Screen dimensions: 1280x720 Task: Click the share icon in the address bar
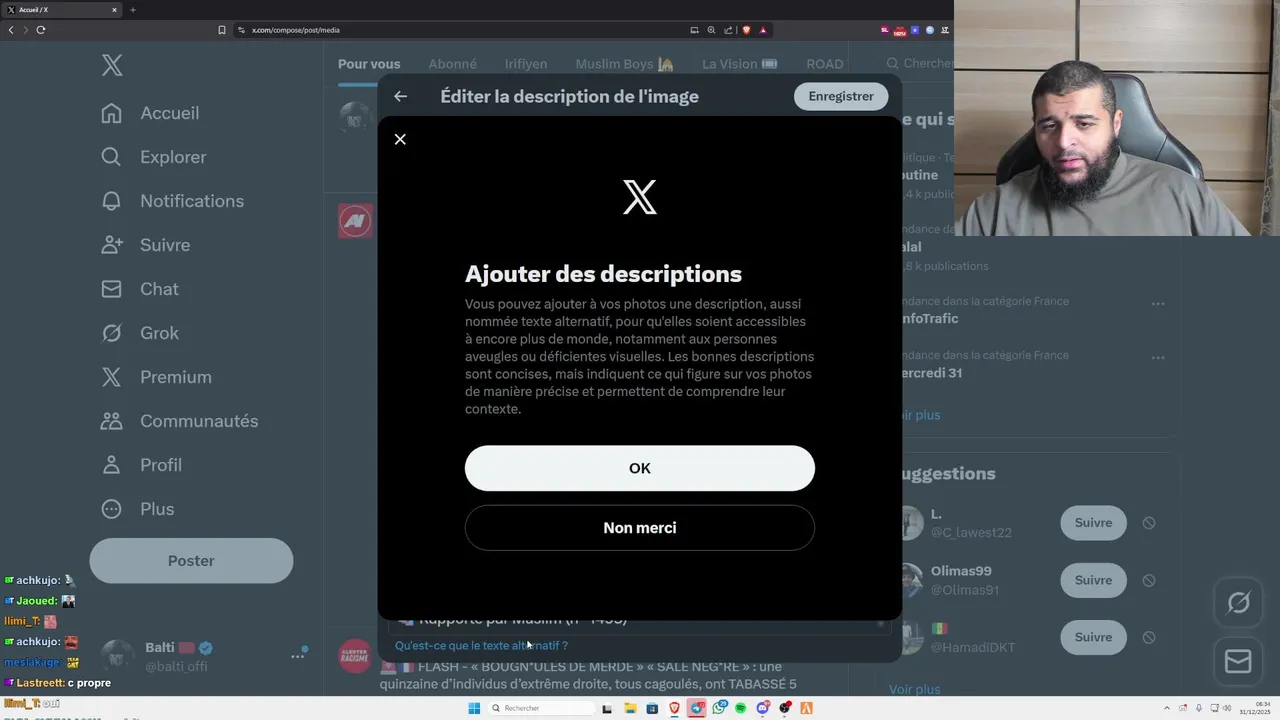pos(728,30)
